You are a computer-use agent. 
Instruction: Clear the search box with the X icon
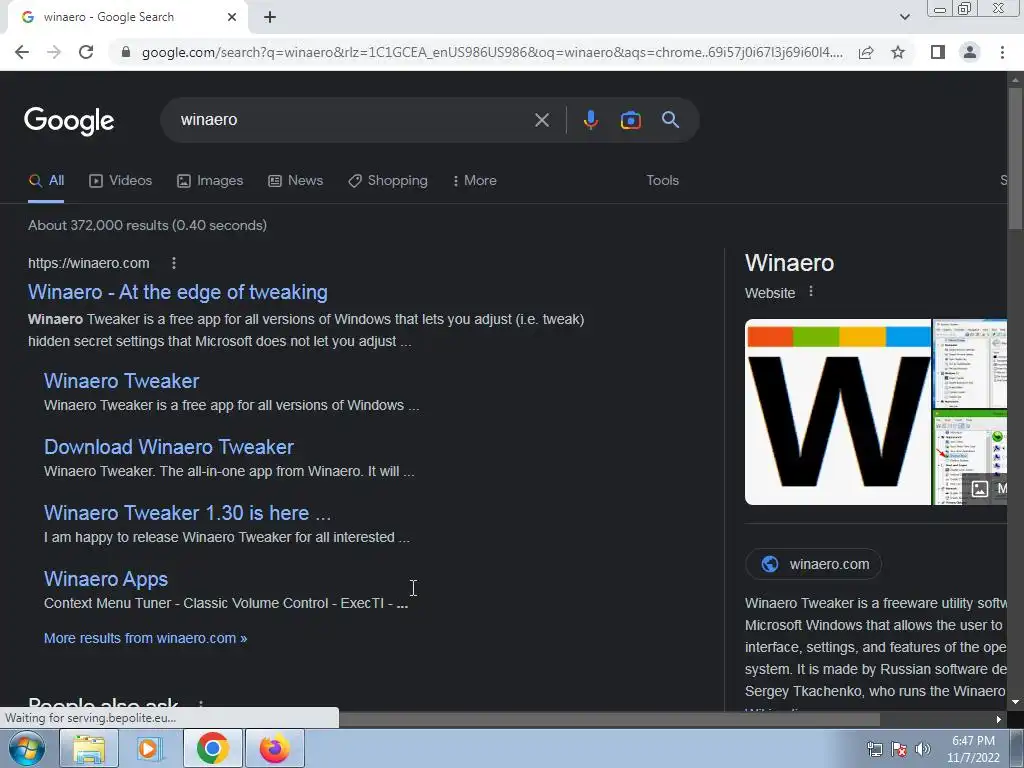541,120
